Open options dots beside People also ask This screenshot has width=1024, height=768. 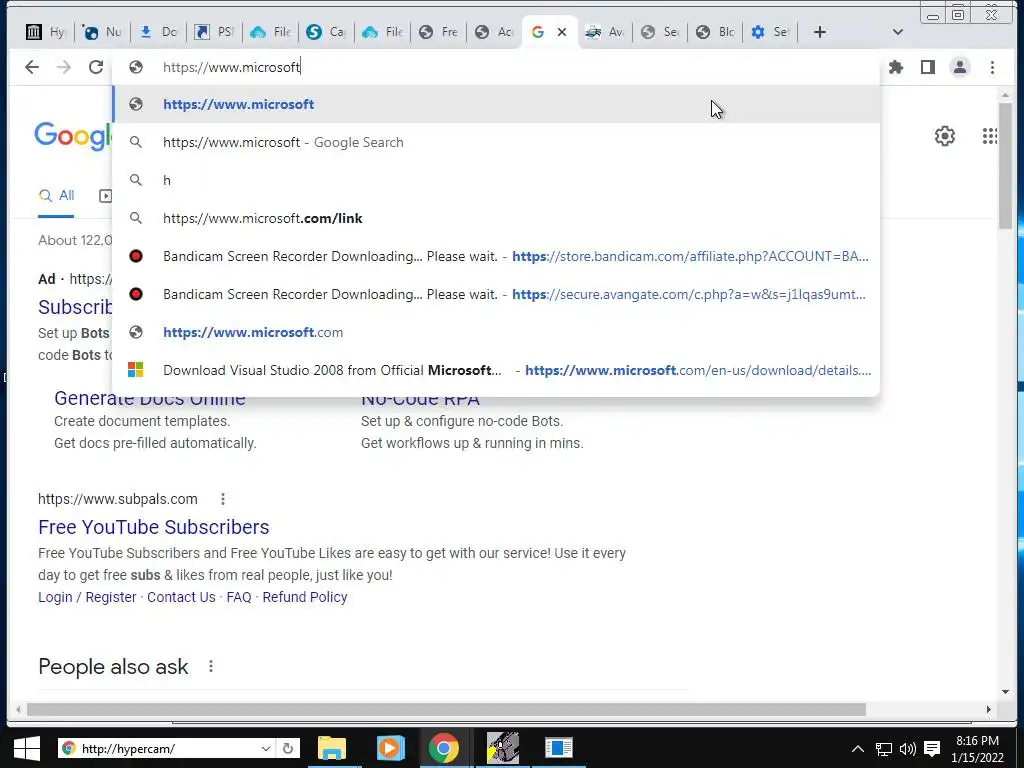210,666
